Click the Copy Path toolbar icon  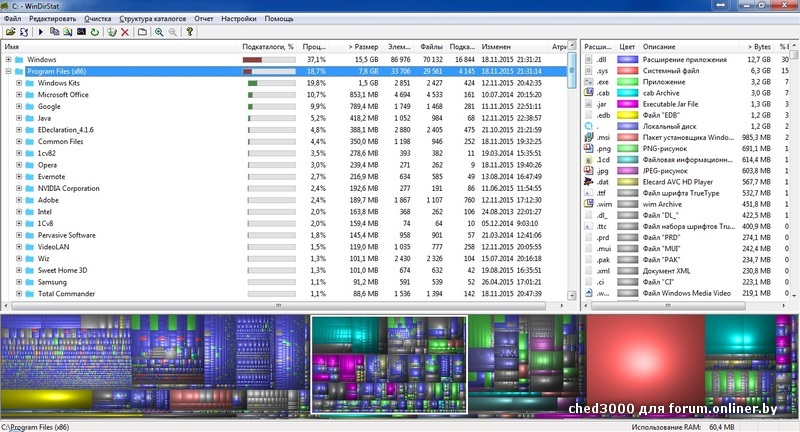pos(55,32)
